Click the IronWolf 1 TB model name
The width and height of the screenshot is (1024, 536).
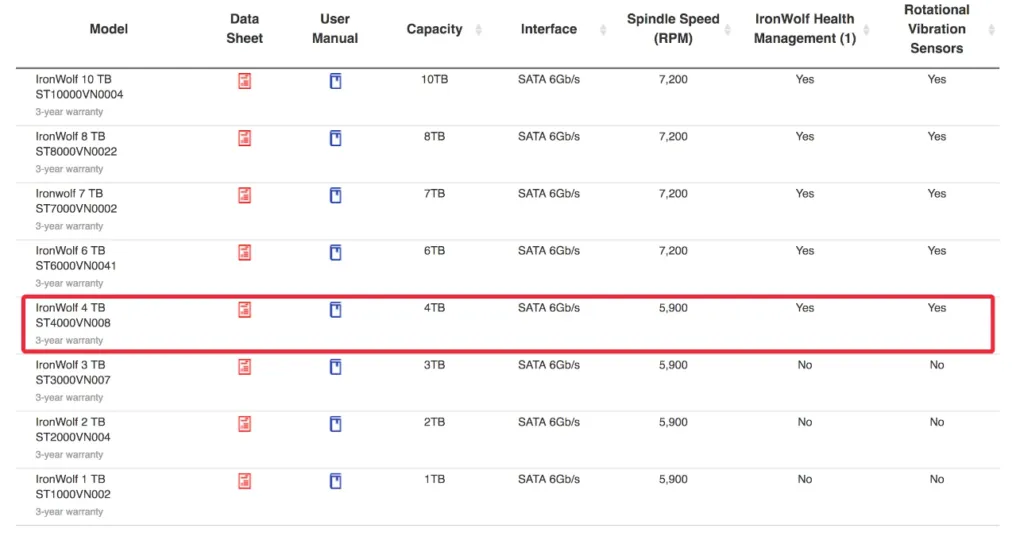click(70, 479)
